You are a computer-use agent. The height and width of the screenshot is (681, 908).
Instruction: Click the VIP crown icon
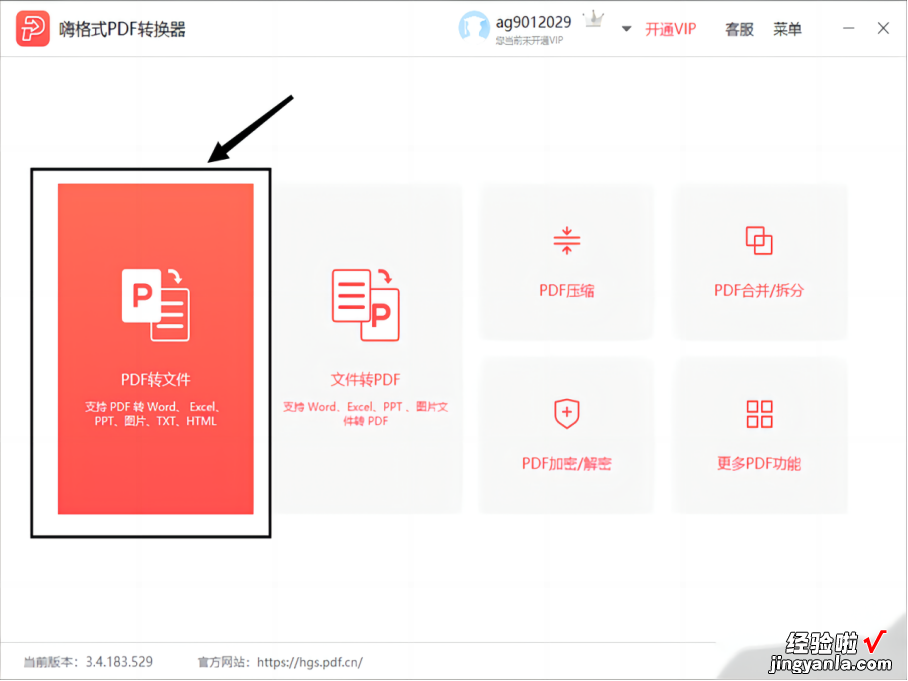pos(594,20)
